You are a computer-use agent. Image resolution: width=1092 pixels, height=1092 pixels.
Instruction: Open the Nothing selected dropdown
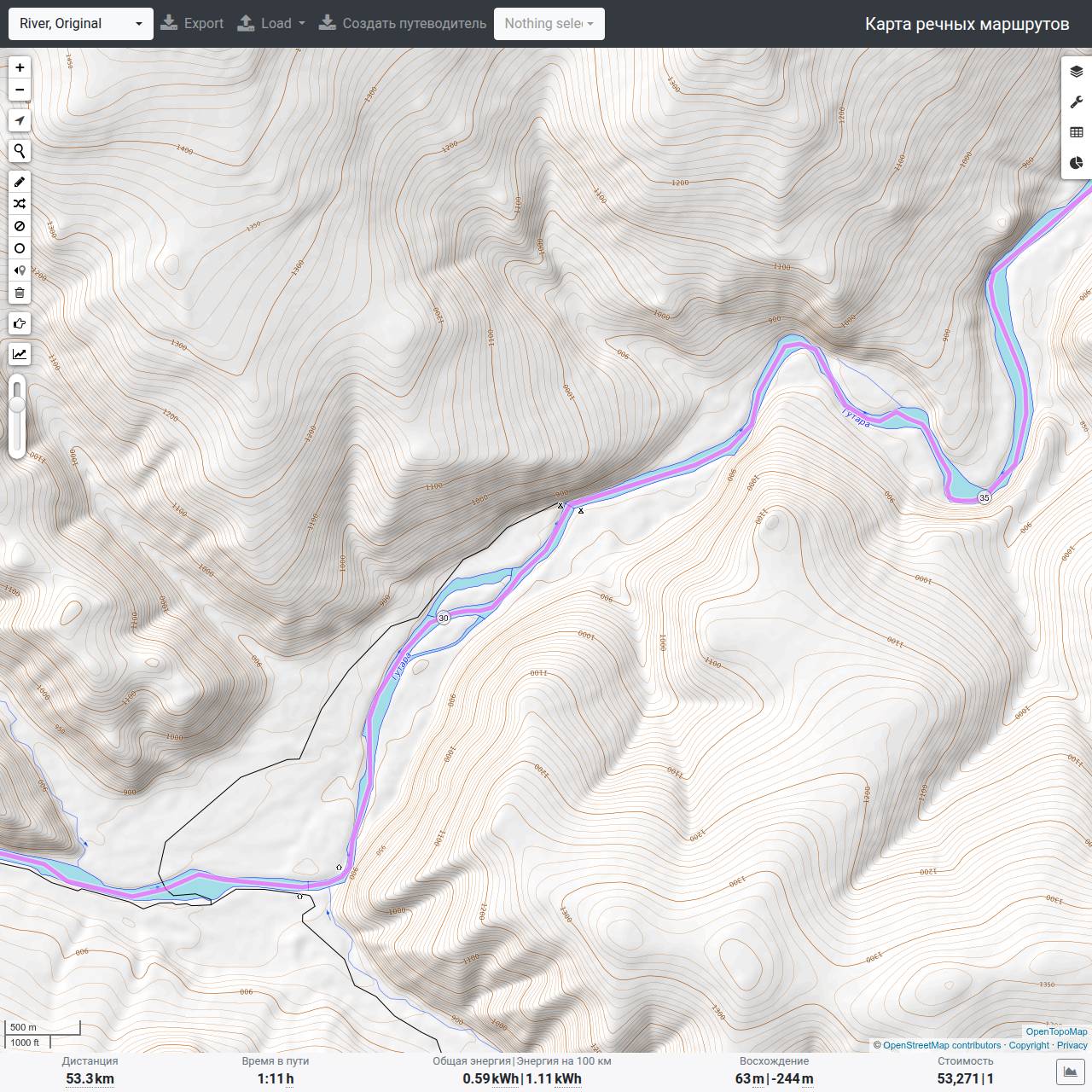click(x=549, y=24)
